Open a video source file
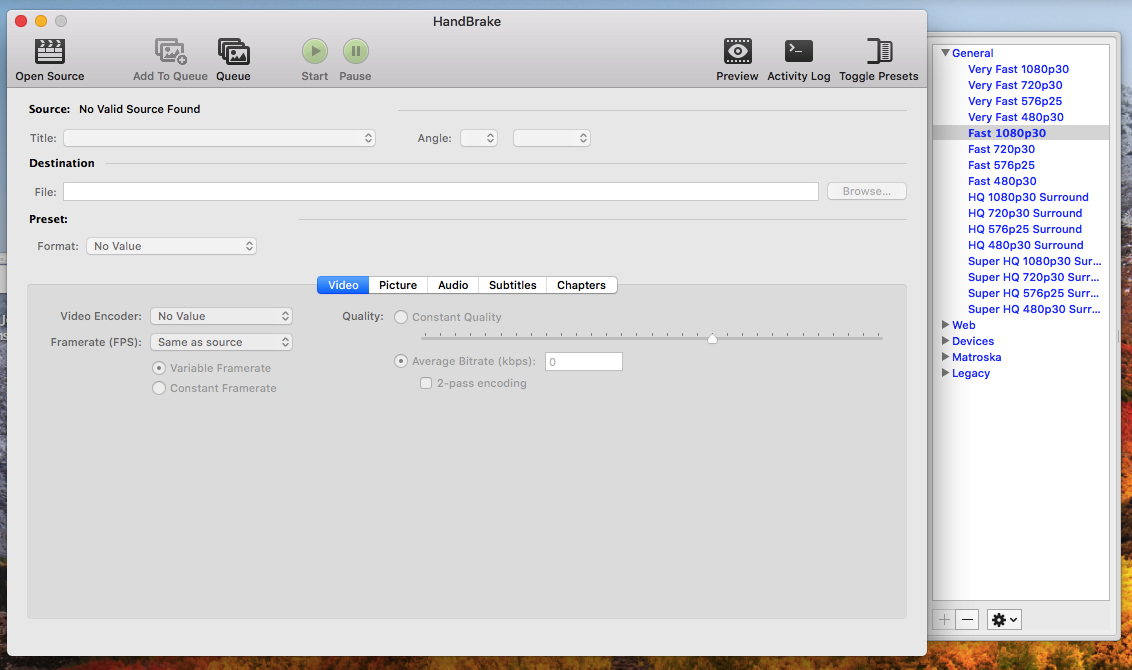 click(x=50, y=60)
